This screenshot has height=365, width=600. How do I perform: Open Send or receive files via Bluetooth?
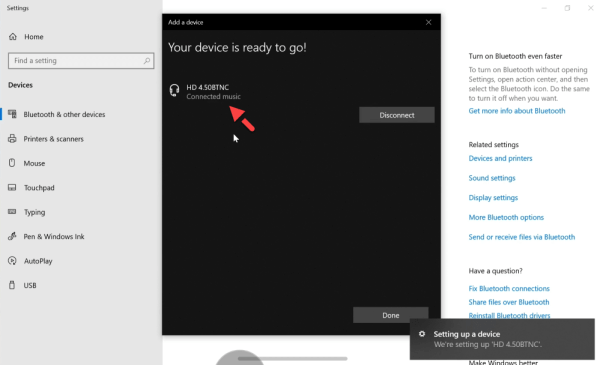coord(522,237)
